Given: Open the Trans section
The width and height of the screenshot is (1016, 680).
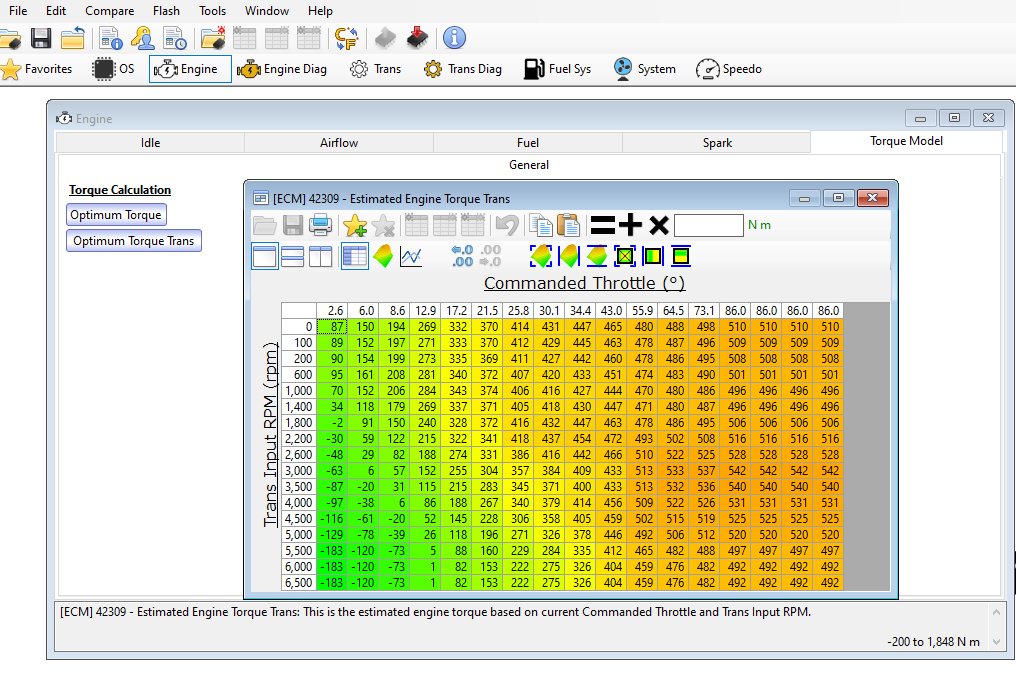Looking at the screenshot, I should coord(375,69).
